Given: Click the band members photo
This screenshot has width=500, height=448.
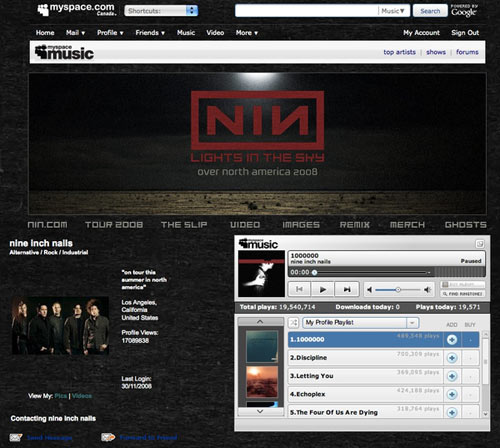Looking at the screenshot, I should pos(60,325).
